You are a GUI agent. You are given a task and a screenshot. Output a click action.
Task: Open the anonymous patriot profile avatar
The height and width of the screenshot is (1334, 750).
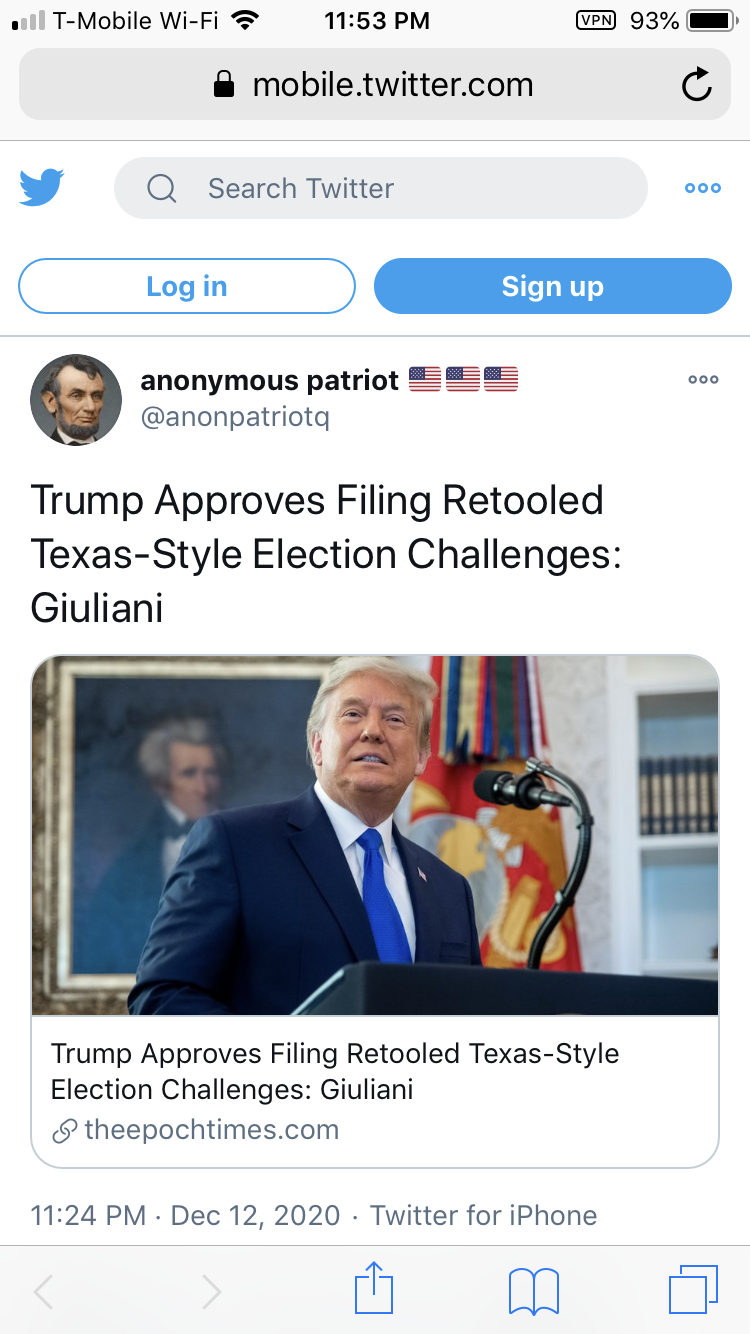point(76,400)
